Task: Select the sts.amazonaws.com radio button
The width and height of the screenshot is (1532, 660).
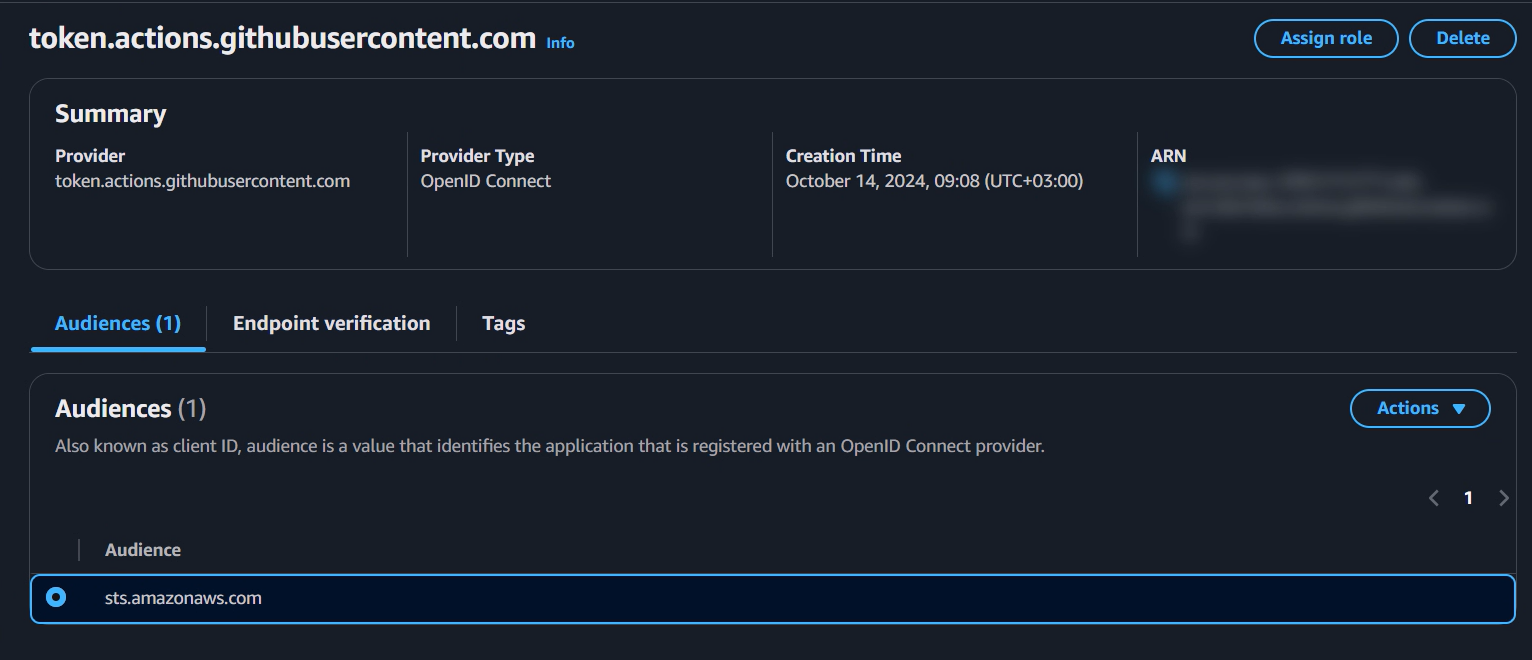Action: [x=56, y=598]
